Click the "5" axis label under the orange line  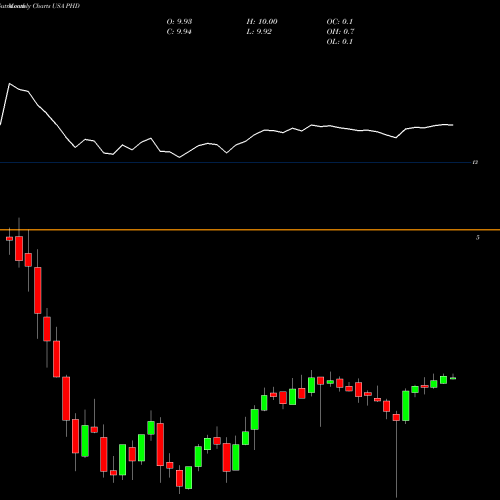coord(478,237)
